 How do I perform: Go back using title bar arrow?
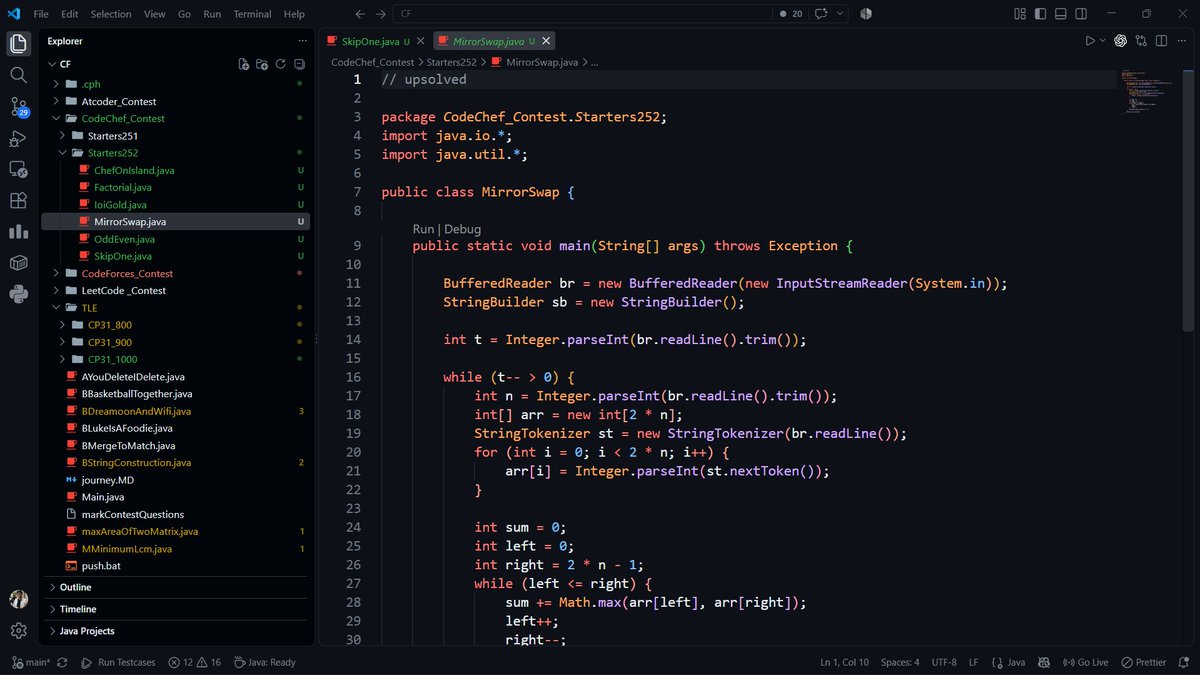(x=360, y=14)
